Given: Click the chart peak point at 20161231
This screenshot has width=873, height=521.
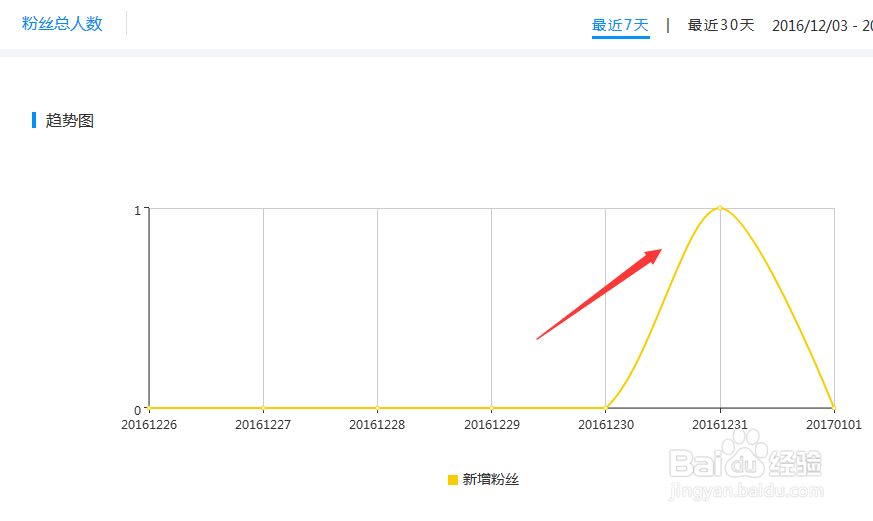Looking at the screenshot, I should [x=720, y=208].
